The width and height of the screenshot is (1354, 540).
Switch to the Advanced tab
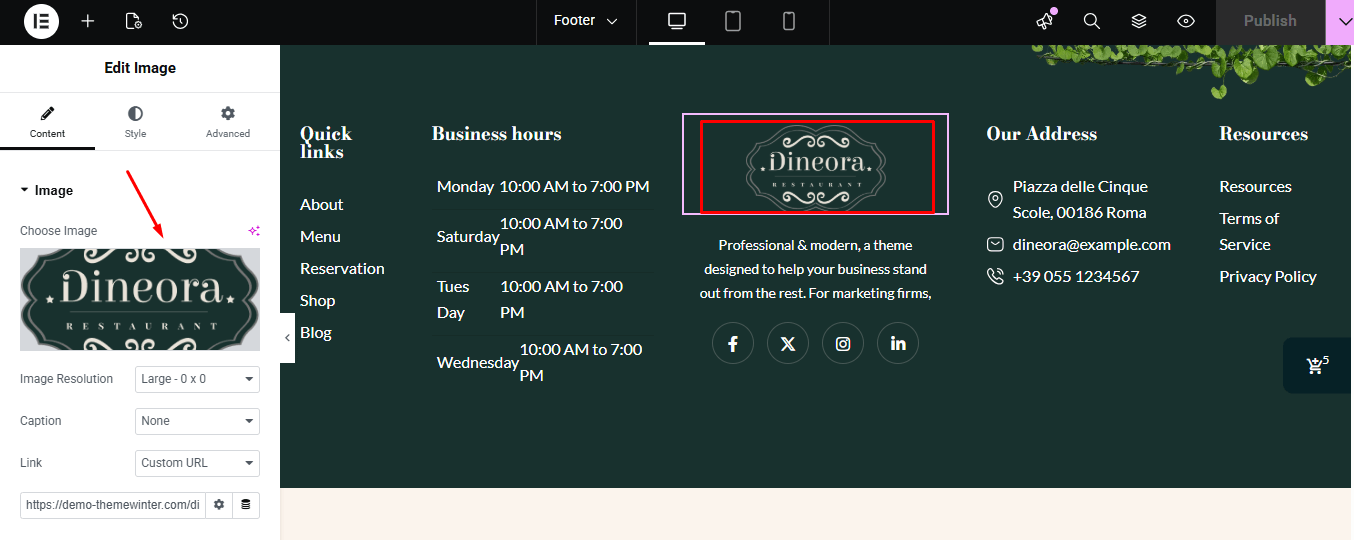click(228, 122)
